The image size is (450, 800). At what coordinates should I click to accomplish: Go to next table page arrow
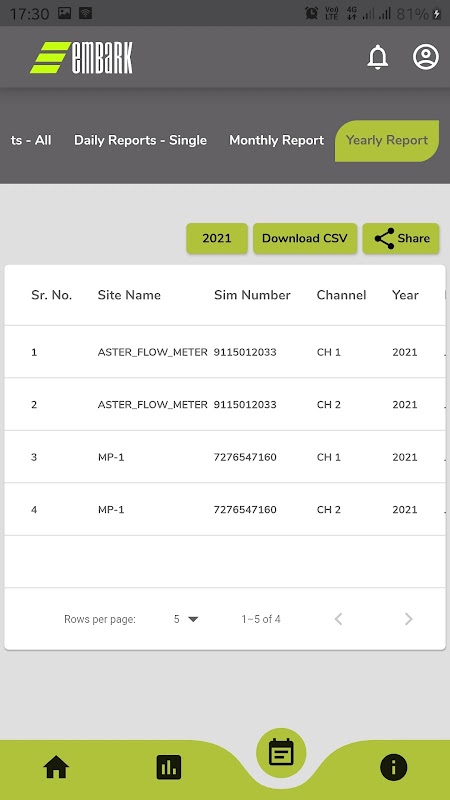click(408, 619)
